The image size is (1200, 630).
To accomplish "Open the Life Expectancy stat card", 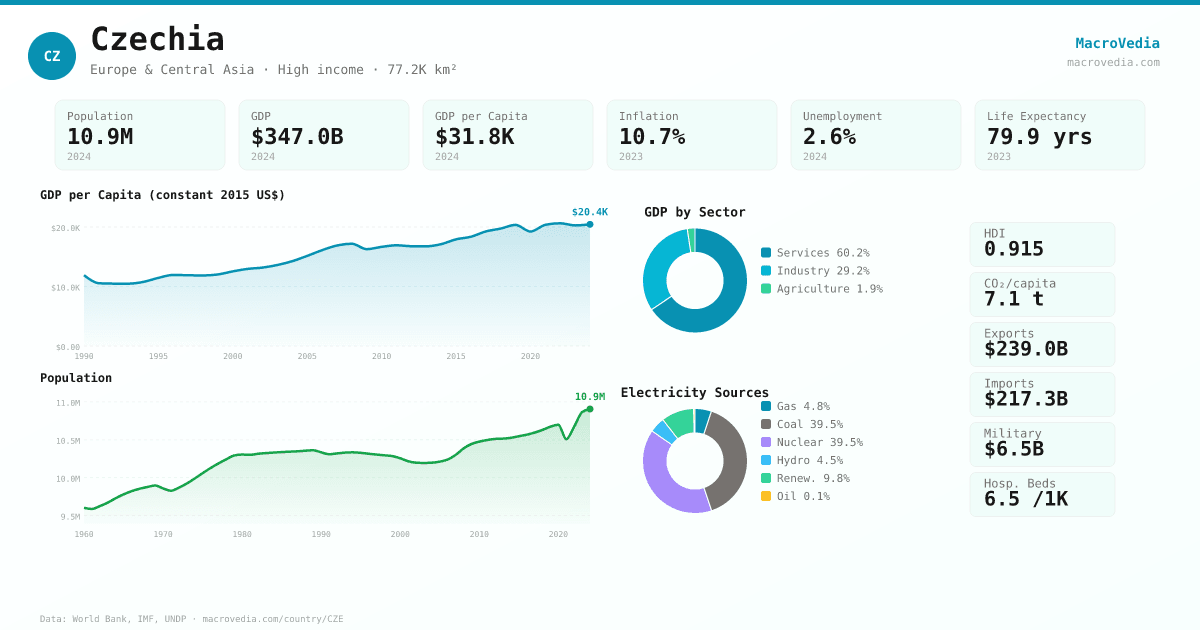I will [1060, 135].
